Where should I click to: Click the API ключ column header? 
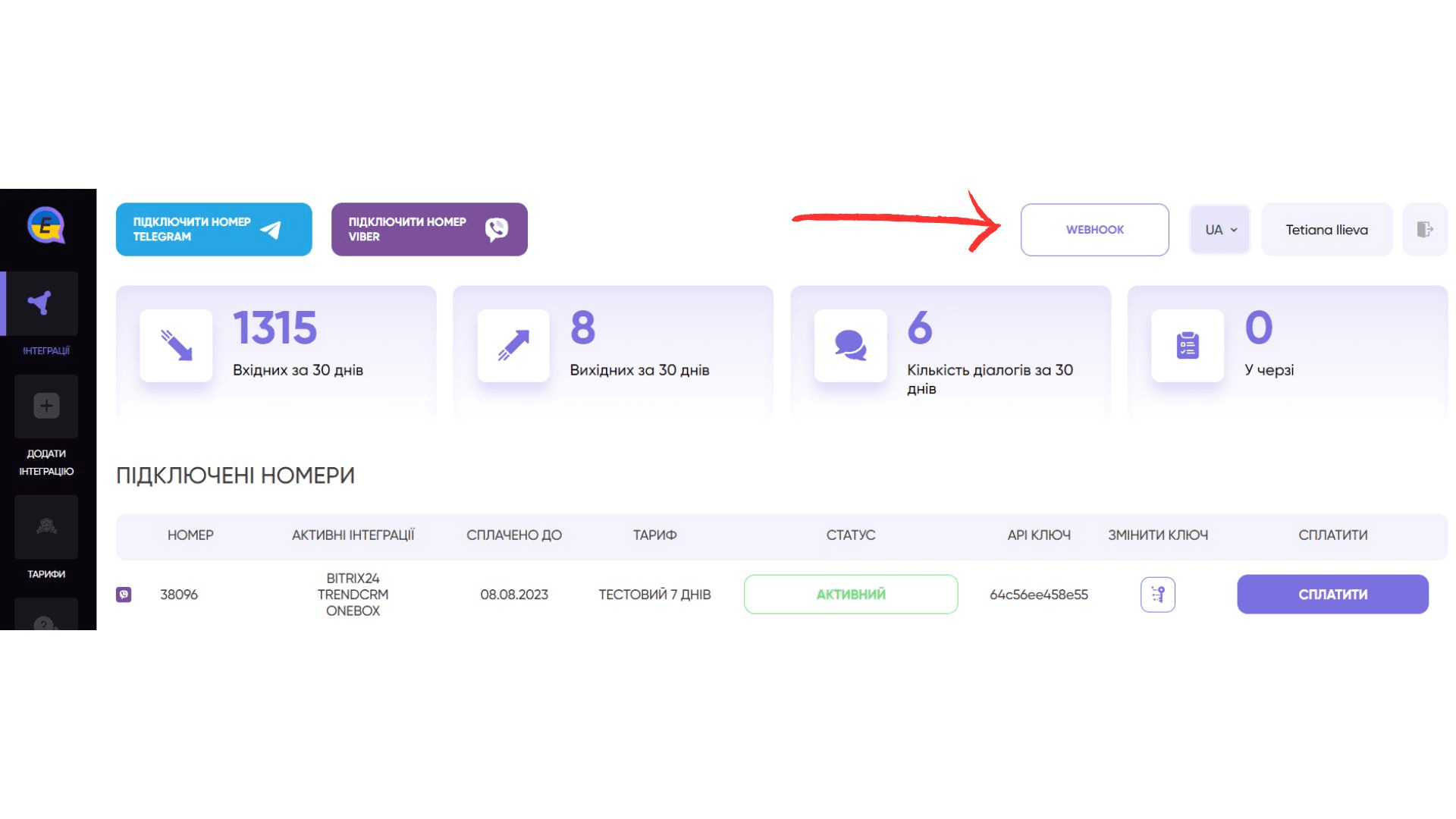click(x=1039, y=535)
